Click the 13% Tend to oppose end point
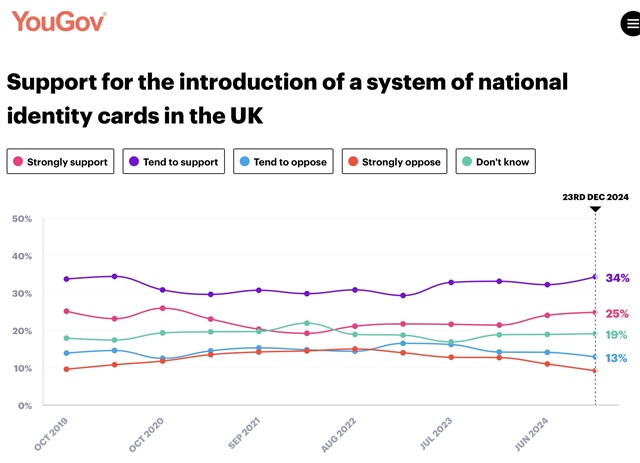Viewport: 640px width, 463px height. tap(595, 357)
